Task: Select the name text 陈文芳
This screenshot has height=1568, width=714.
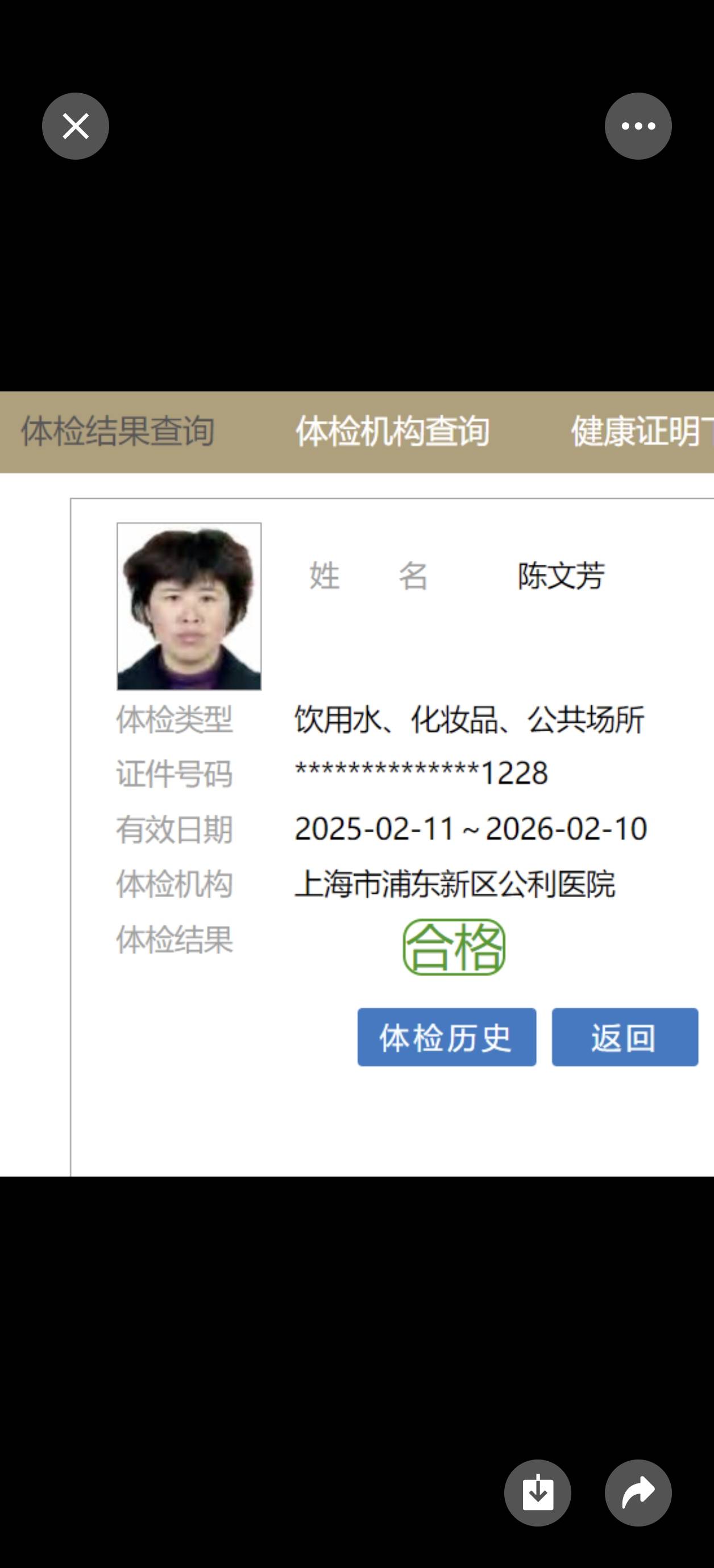Action: (561, 576)
